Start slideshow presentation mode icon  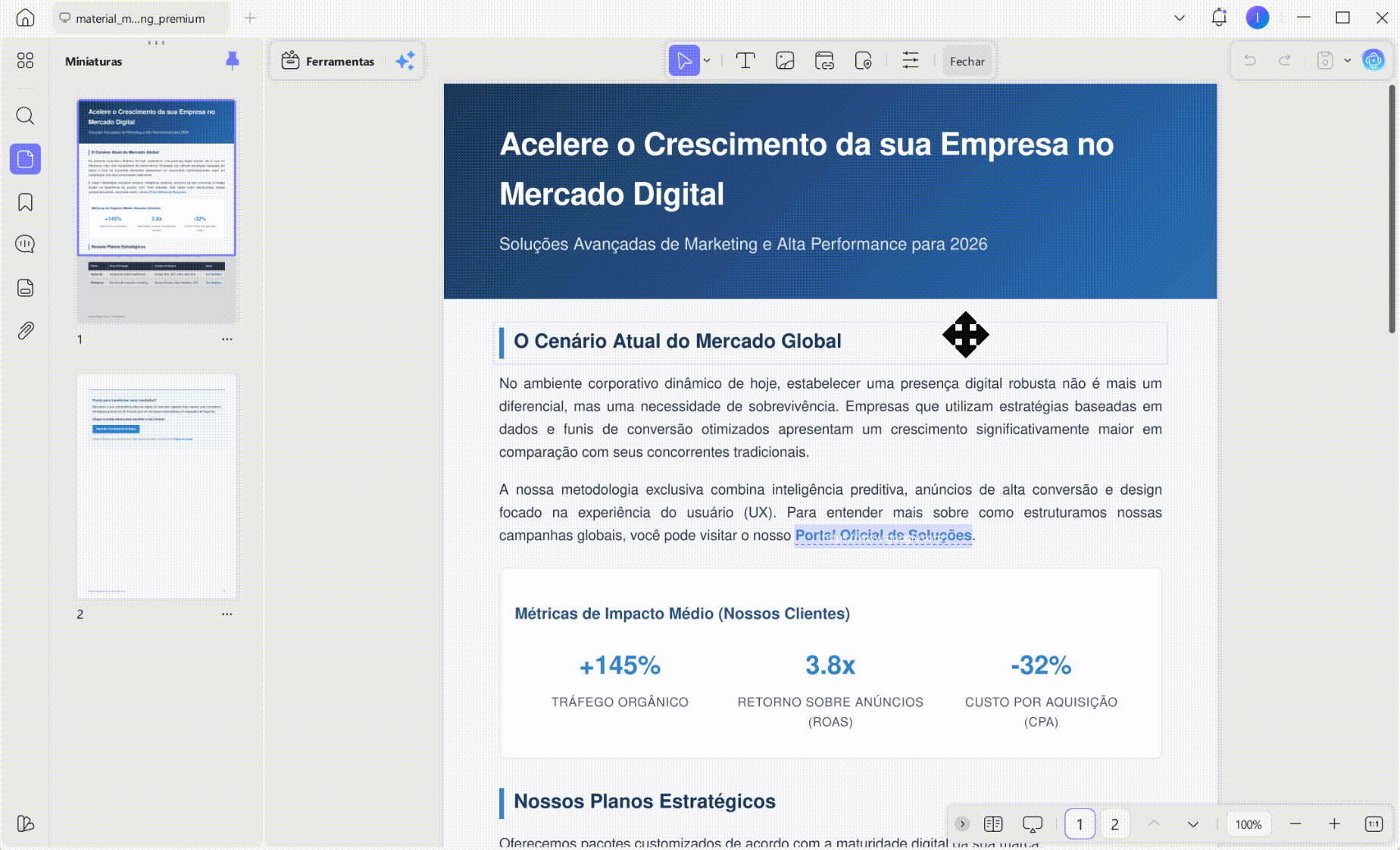pos(1033,824)
